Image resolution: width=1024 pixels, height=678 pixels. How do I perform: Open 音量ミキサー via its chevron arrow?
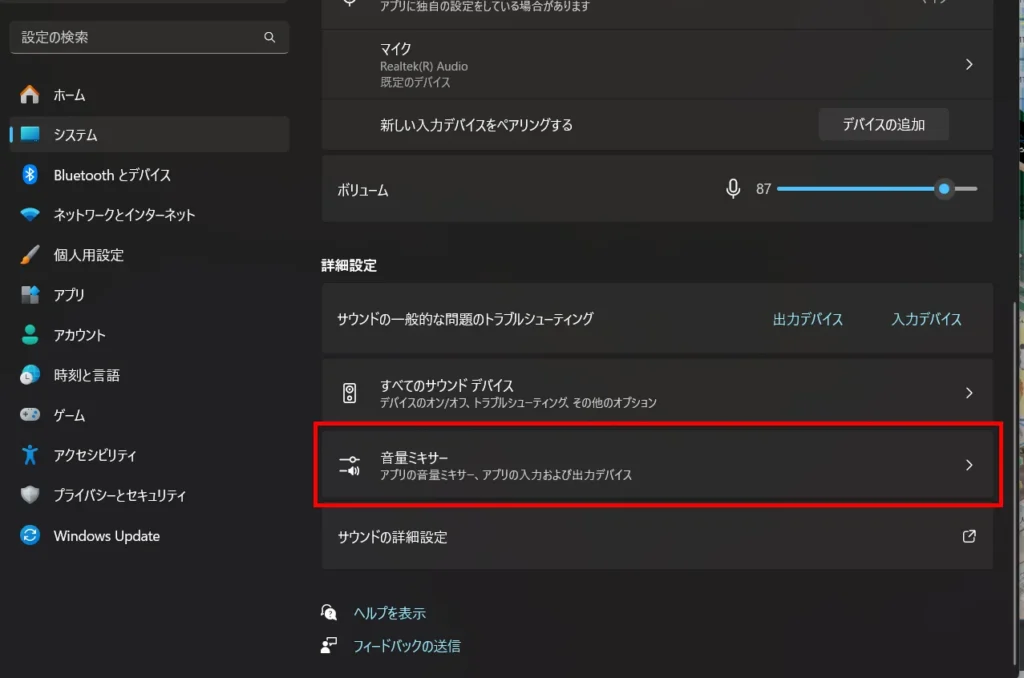968,465
